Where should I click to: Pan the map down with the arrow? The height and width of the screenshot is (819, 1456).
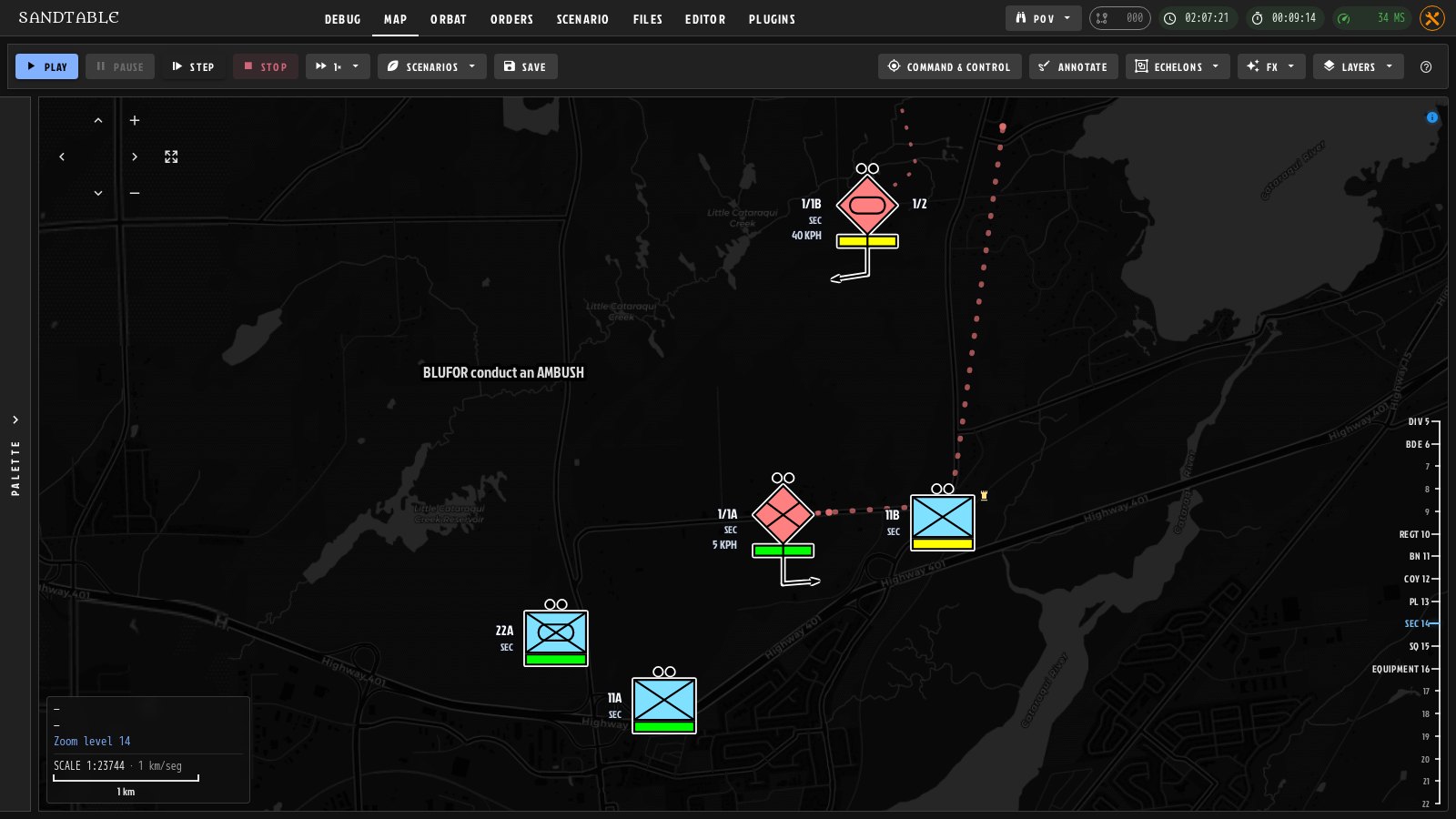click(98, 194)
